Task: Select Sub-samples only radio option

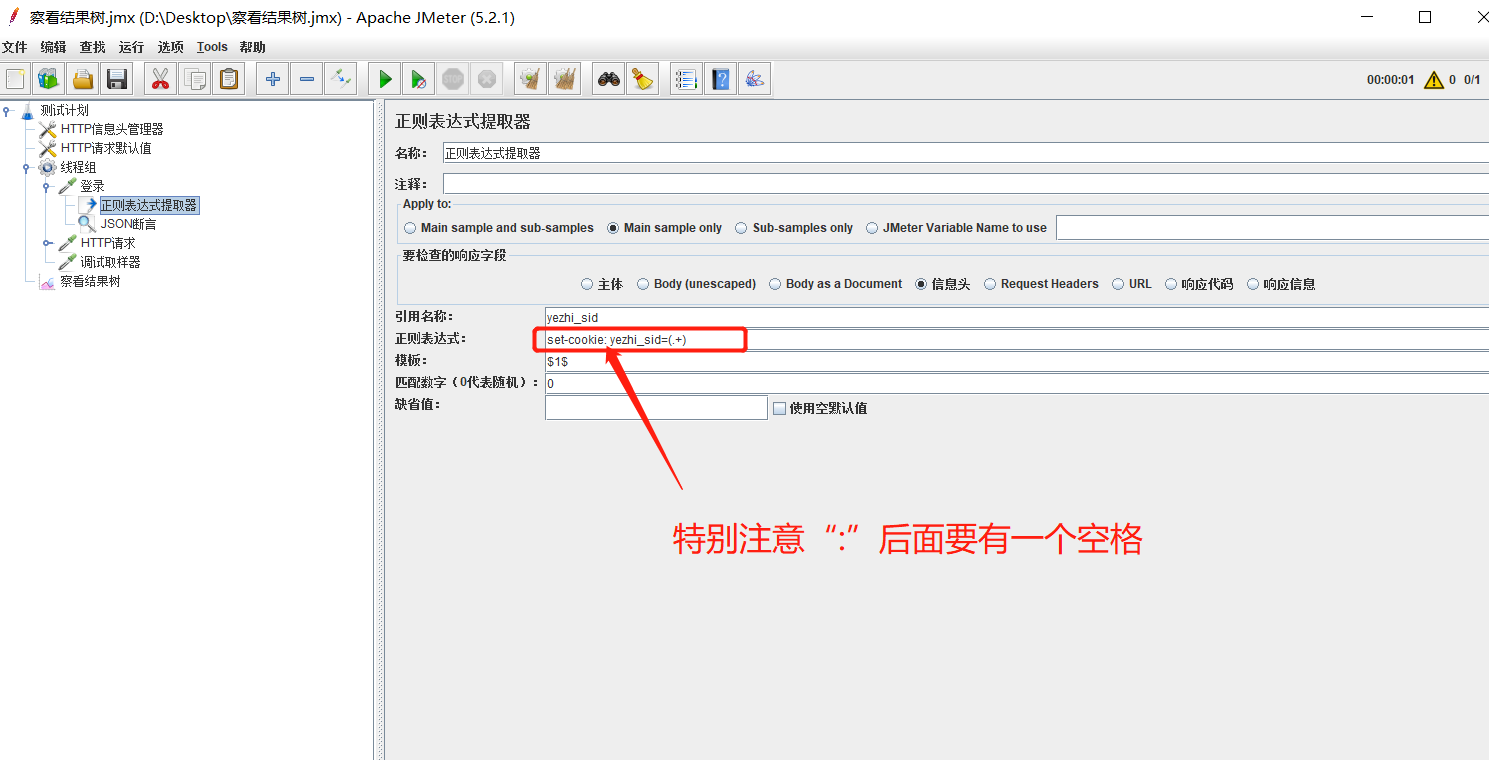Action: (741, 228)
